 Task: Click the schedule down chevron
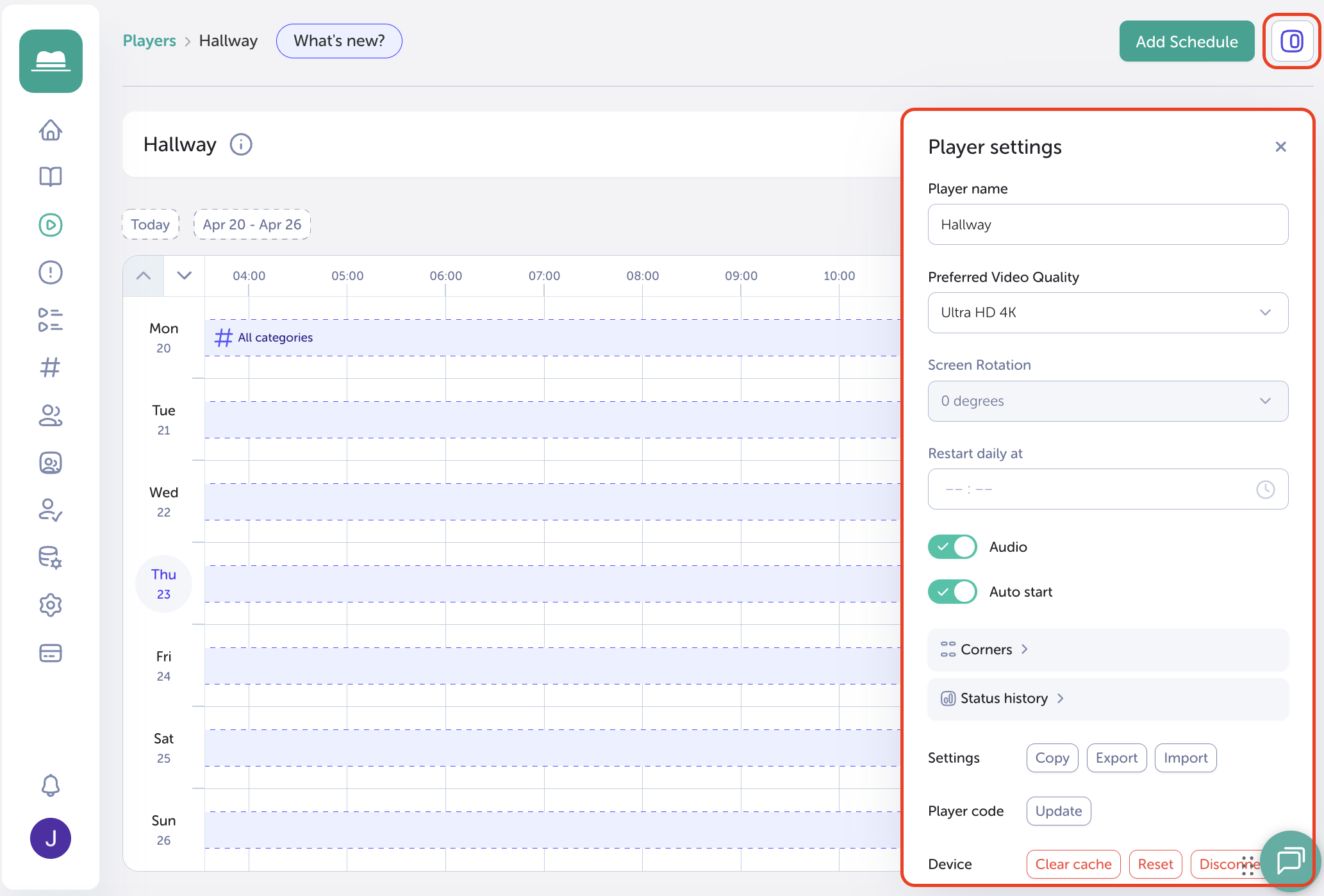[x=185, y=276]
